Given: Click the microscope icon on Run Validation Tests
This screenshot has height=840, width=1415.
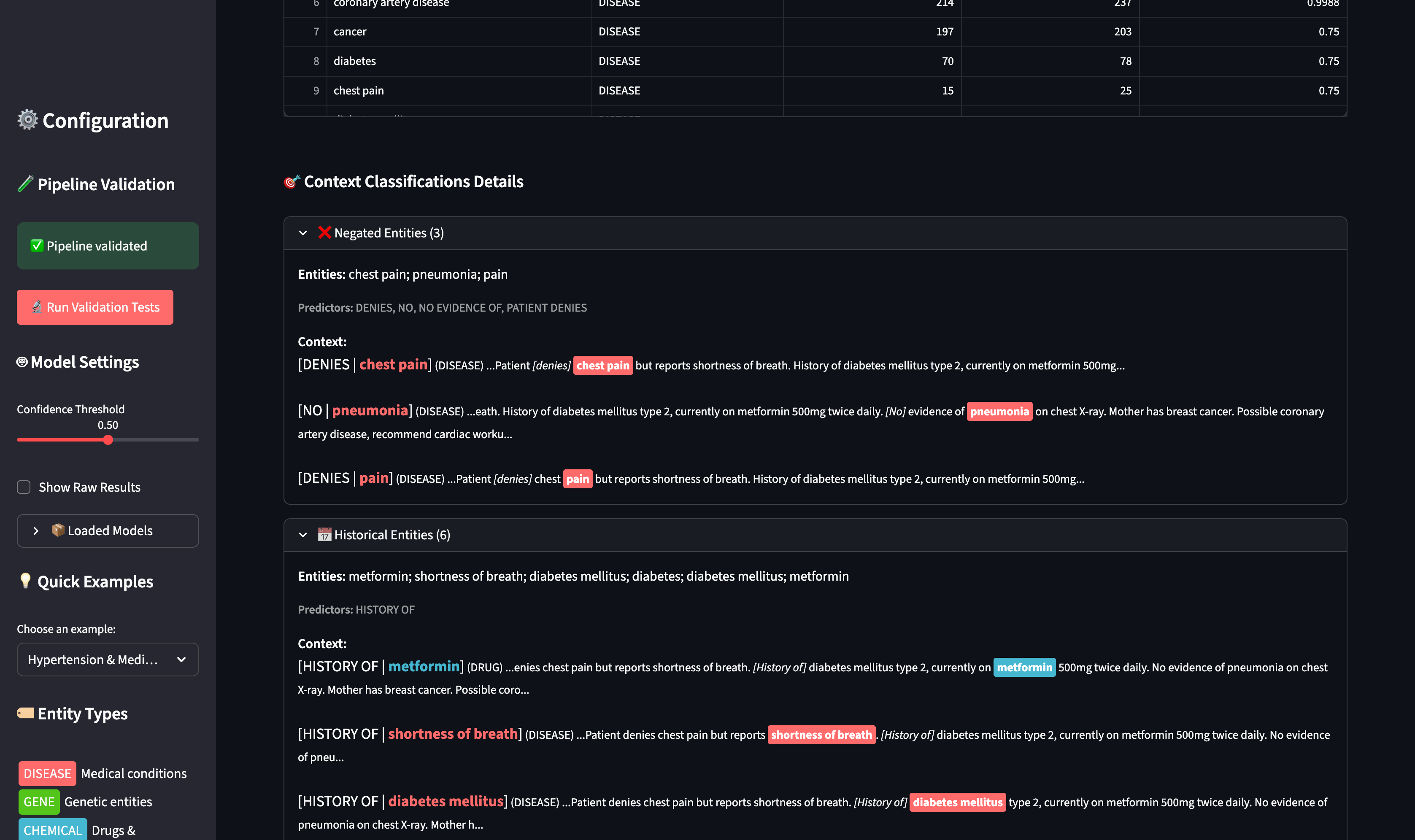Looking at the screenshot, I should 38,307.
